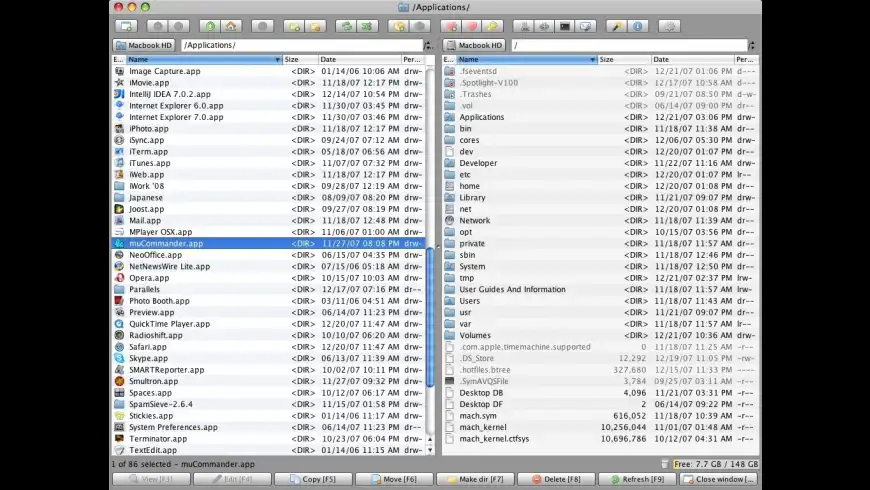The height and width of the screenshot is (490, 870).
Task: Click folder with plus mark icon
Action: pyautogui.click(x=295, y=26)
